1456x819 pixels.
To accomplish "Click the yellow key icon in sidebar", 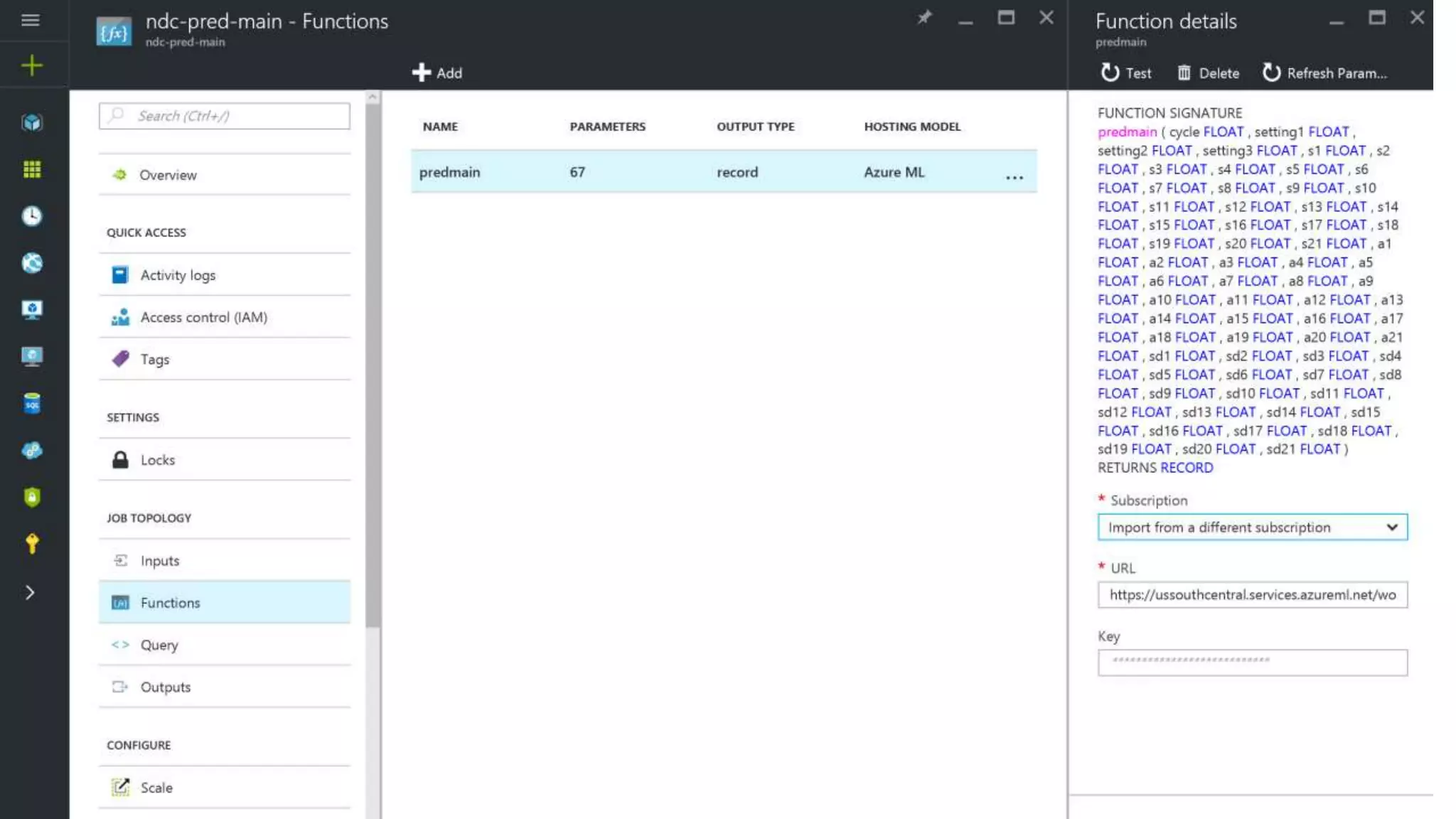I will 32,544.
